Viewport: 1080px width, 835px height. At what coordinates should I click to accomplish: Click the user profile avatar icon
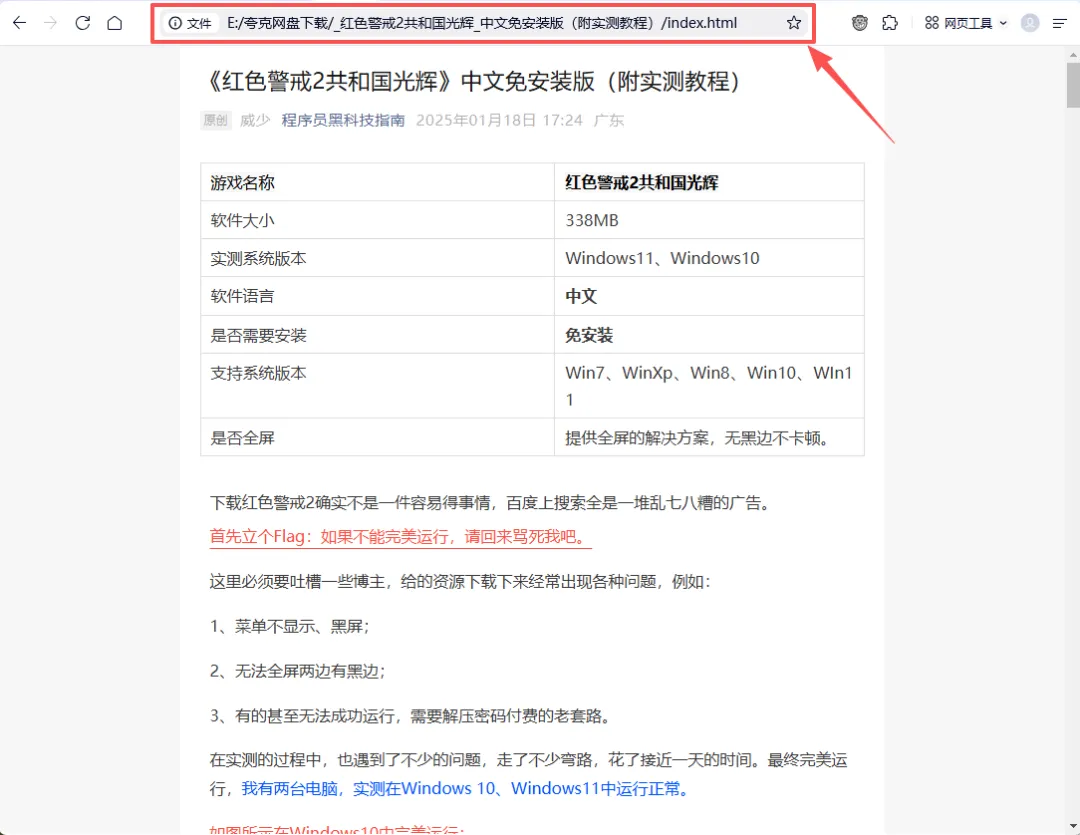1030,23
